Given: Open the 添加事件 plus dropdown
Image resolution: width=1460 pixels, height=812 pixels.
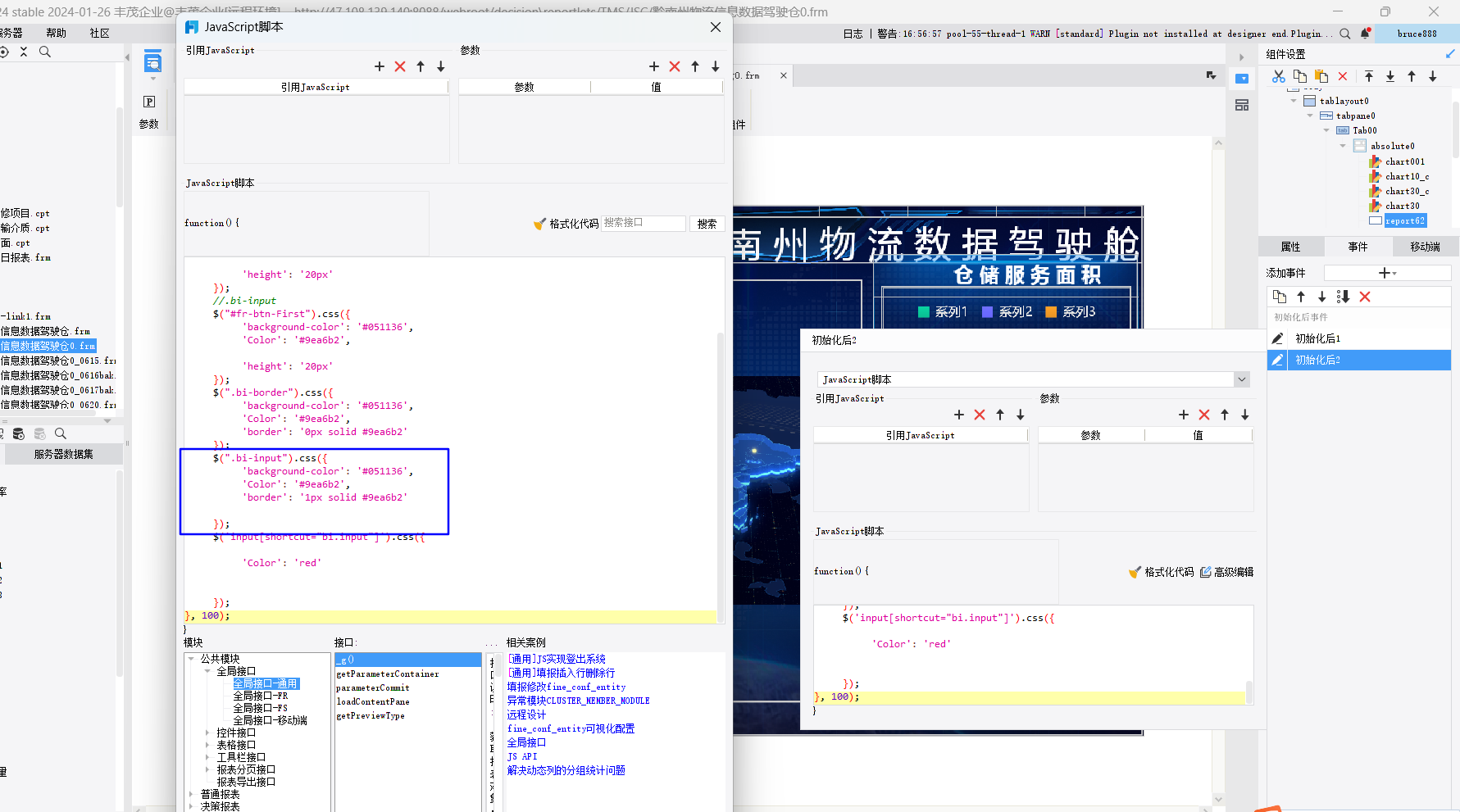Looking at the screenshot, I should pos(1387,273).
